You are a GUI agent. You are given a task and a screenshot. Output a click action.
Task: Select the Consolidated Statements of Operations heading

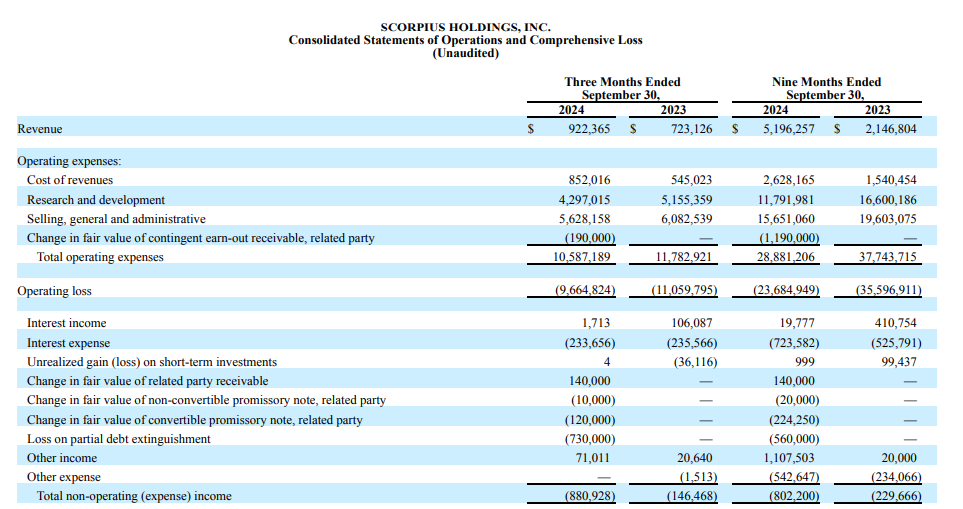coord(466,40)
